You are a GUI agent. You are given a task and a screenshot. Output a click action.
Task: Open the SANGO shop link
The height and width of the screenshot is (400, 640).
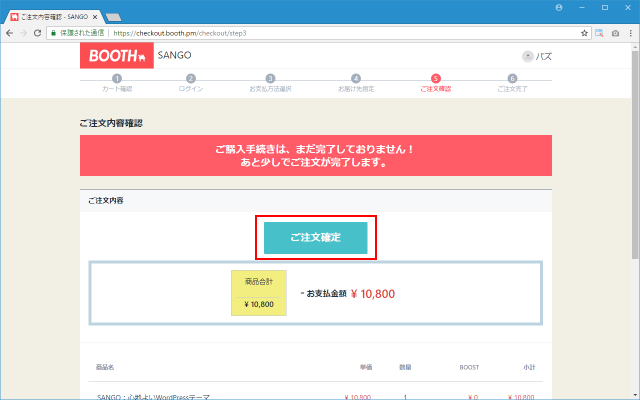(174, 55)
